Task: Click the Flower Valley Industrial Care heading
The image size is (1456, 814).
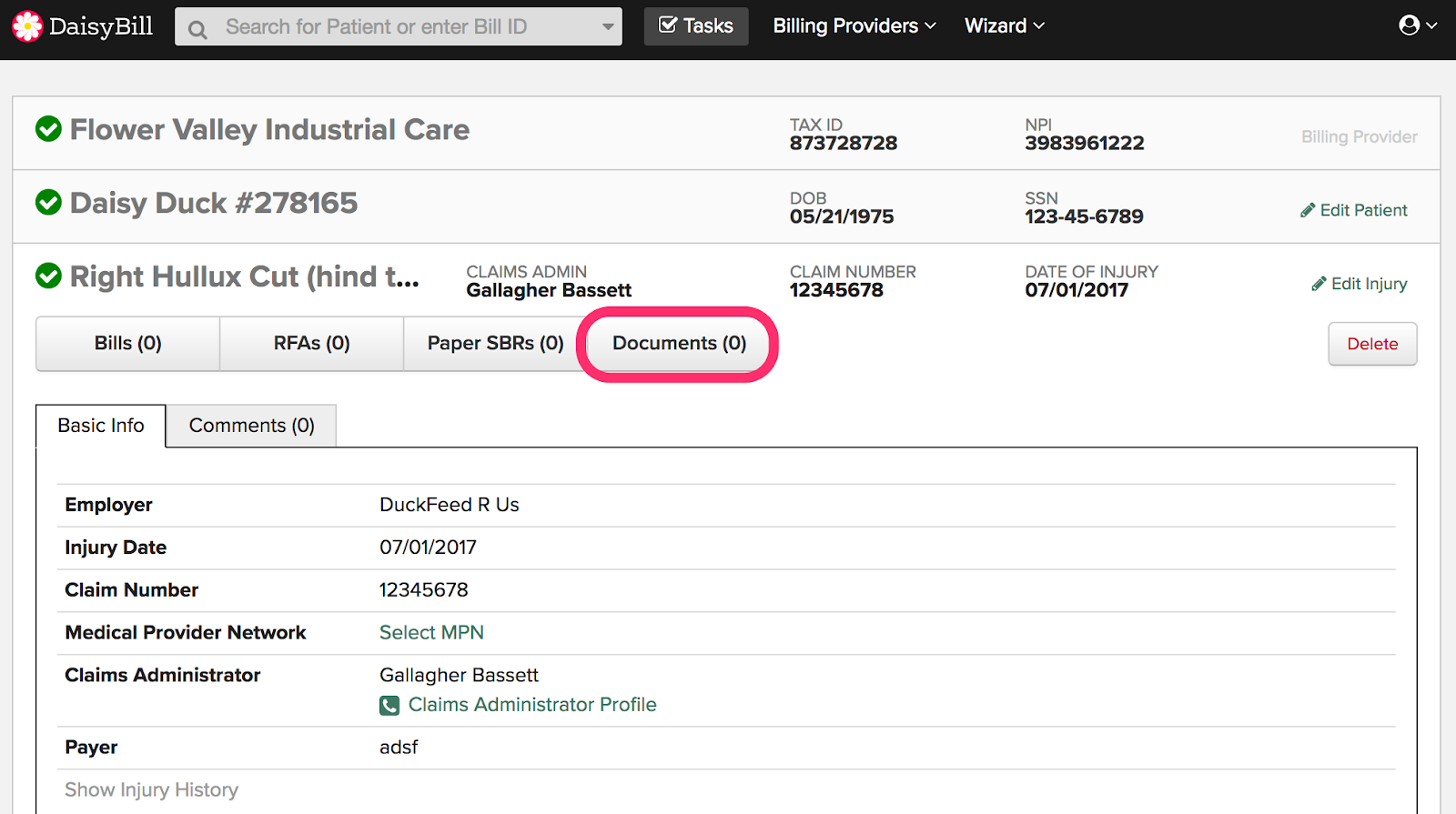Action: click(269, 129)
